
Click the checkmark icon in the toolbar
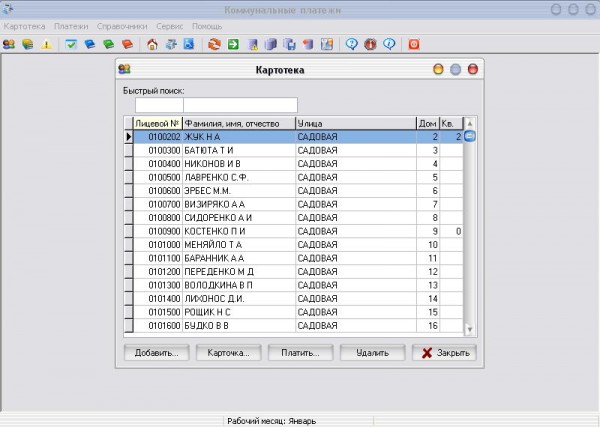click(x=72, y=44)
